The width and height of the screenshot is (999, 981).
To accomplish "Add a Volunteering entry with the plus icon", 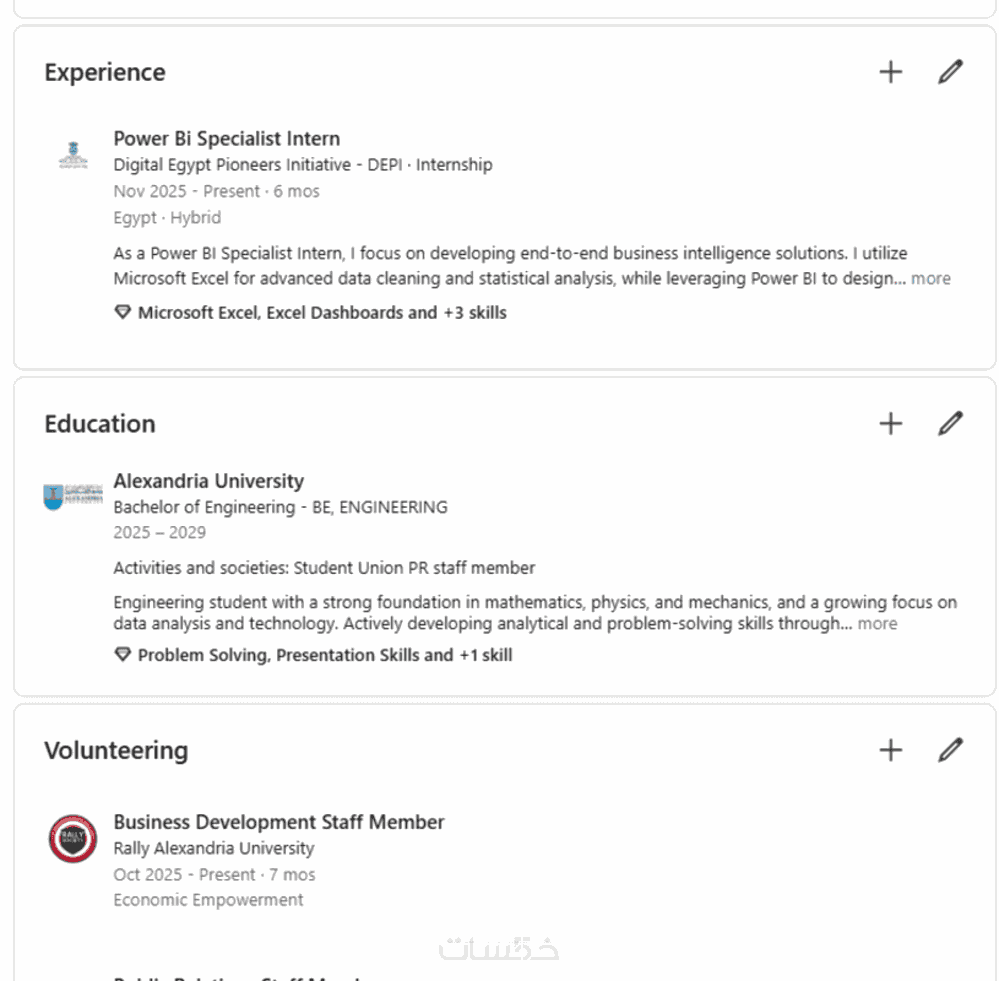I will point(889,750).
